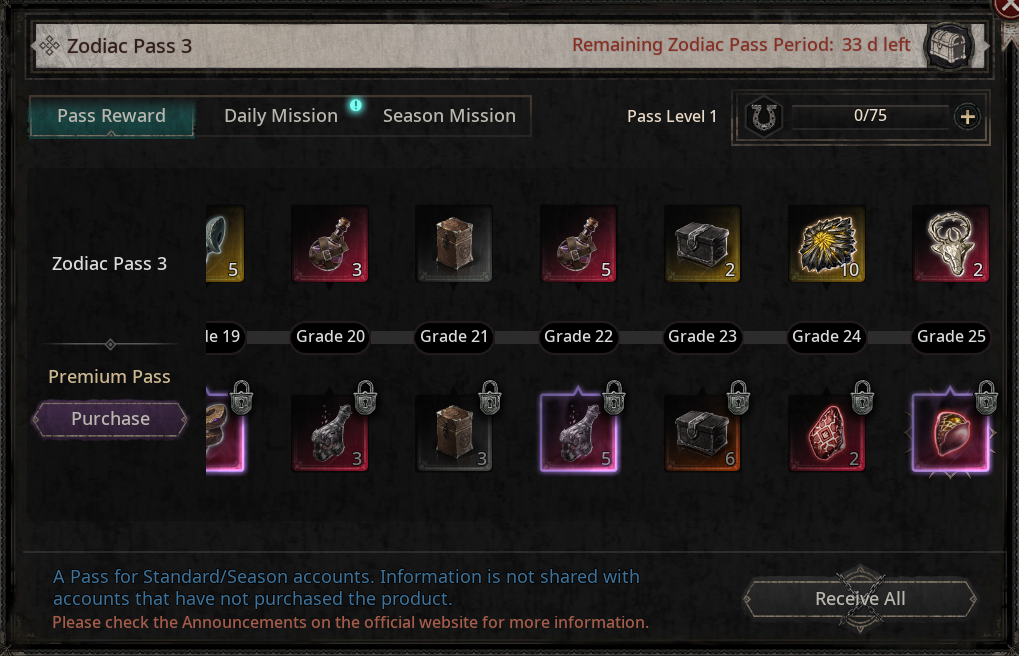
Task: Click the Grade 22 level marker
Action: pos(578,337)
